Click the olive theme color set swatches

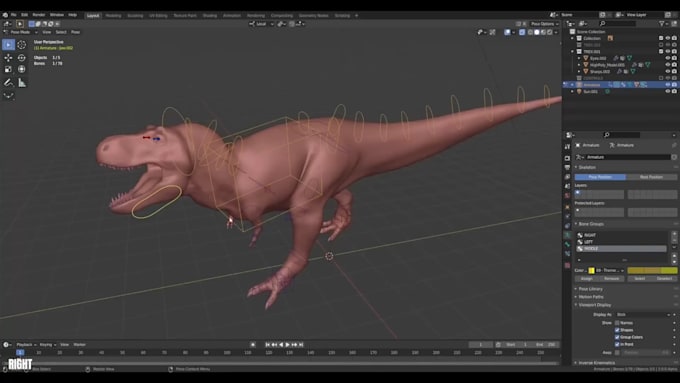652,271
